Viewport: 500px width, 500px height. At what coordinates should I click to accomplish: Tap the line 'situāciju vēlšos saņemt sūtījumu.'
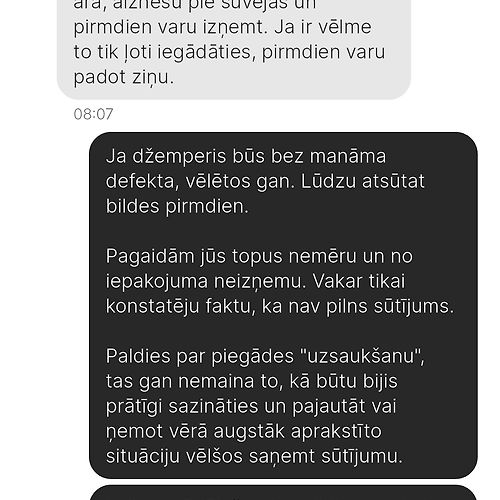[x=254, y=456]
